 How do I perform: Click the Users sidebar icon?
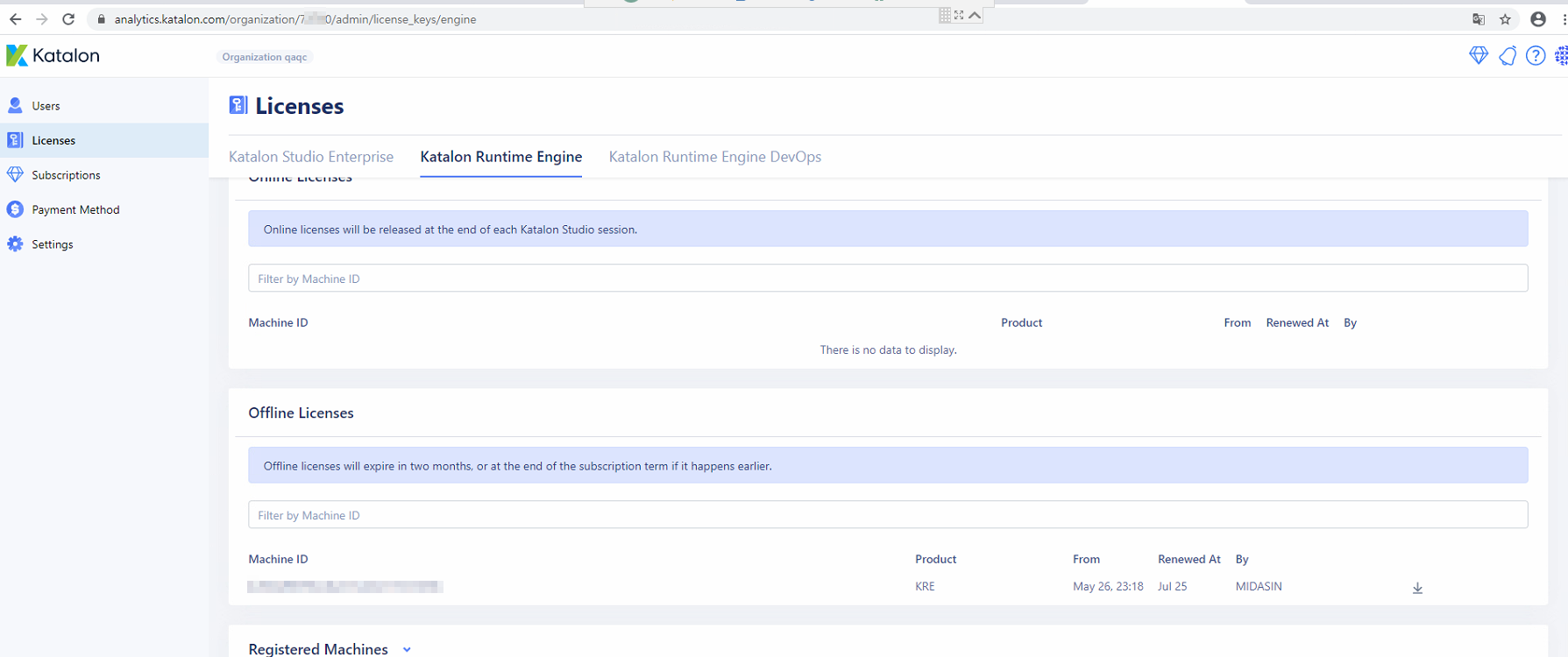(x=15, y=106)
